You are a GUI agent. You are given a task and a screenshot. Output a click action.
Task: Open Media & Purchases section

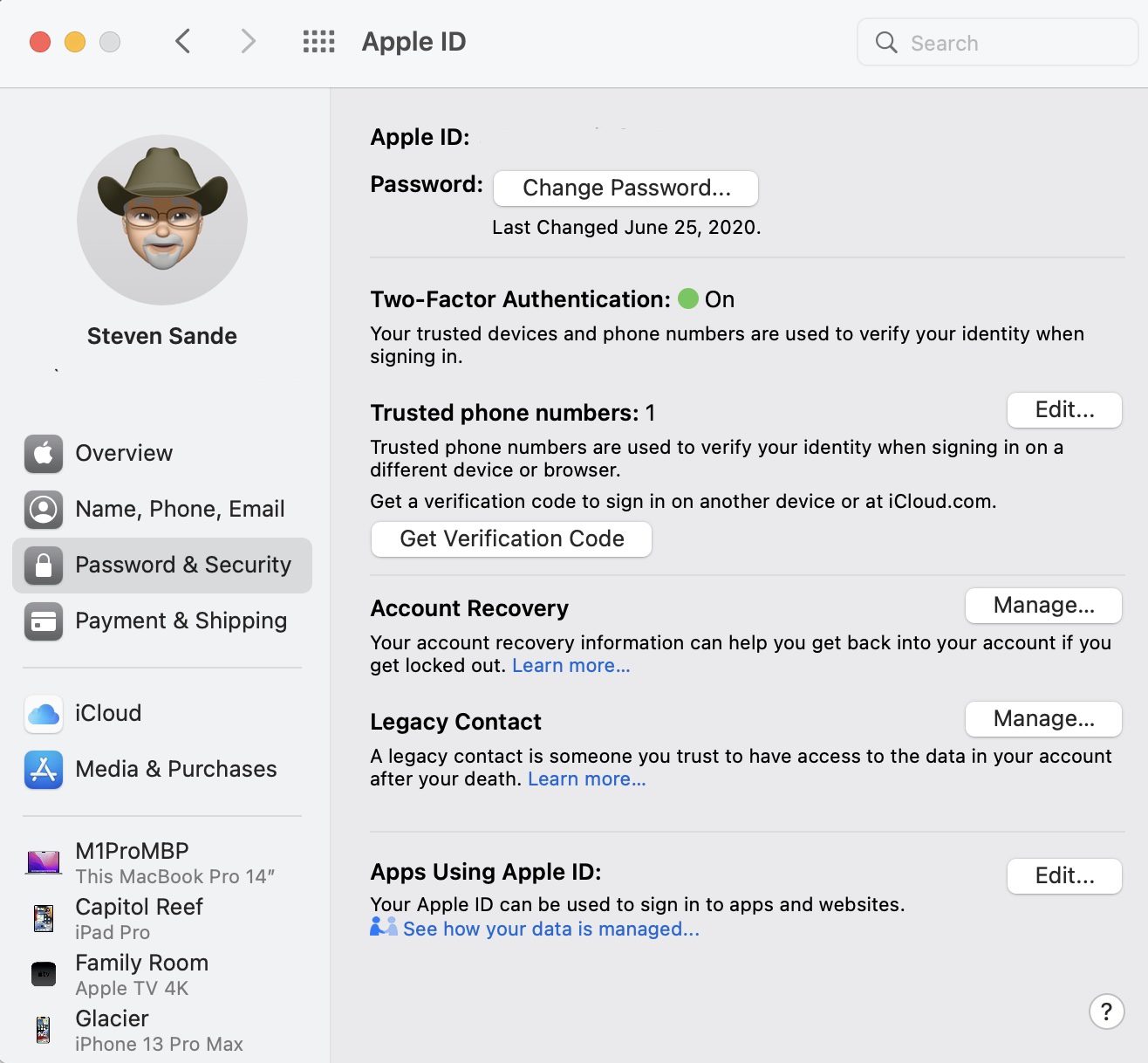pyautogui.click(x=175, y=770)
